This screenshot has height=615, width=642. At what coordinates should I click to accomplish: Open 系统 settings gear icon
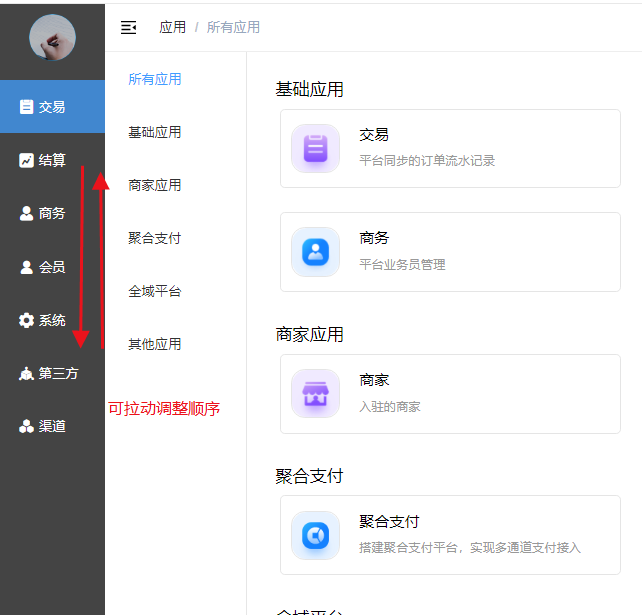click(x=26, y=320)
